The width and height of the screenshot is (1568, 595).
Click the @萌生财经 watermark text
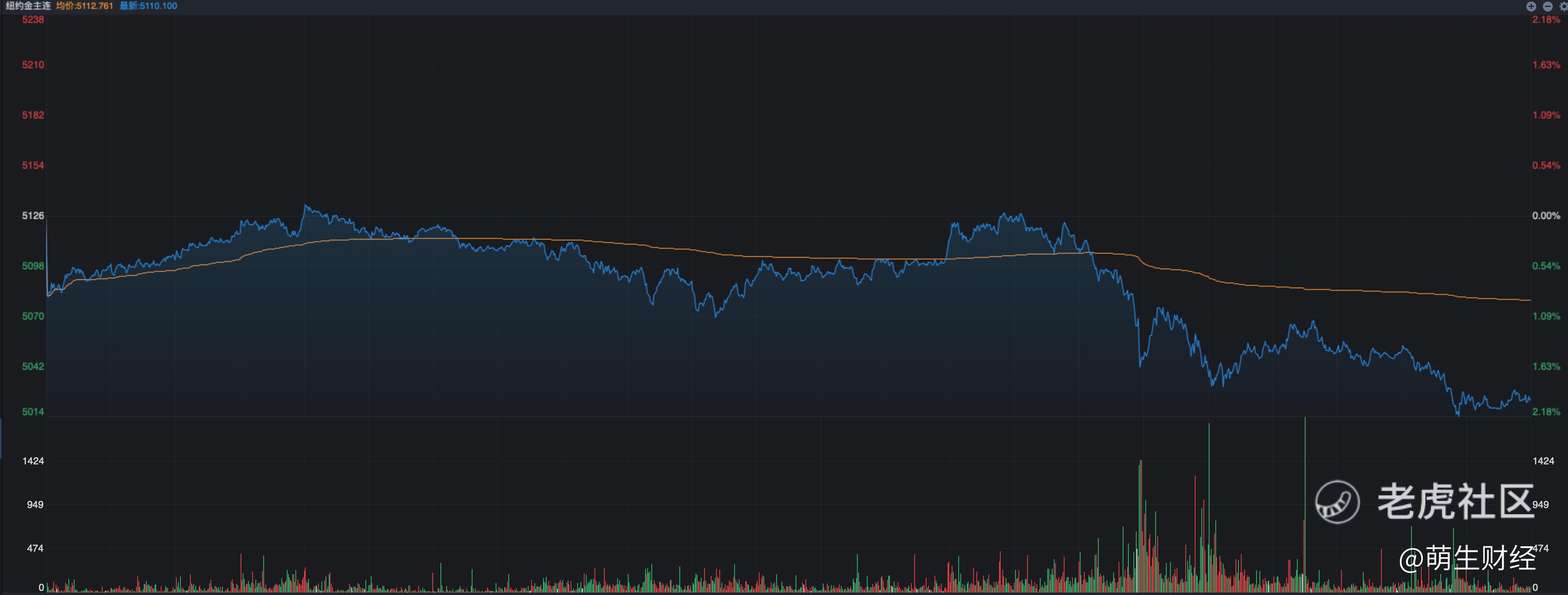tap(1467, 558)
